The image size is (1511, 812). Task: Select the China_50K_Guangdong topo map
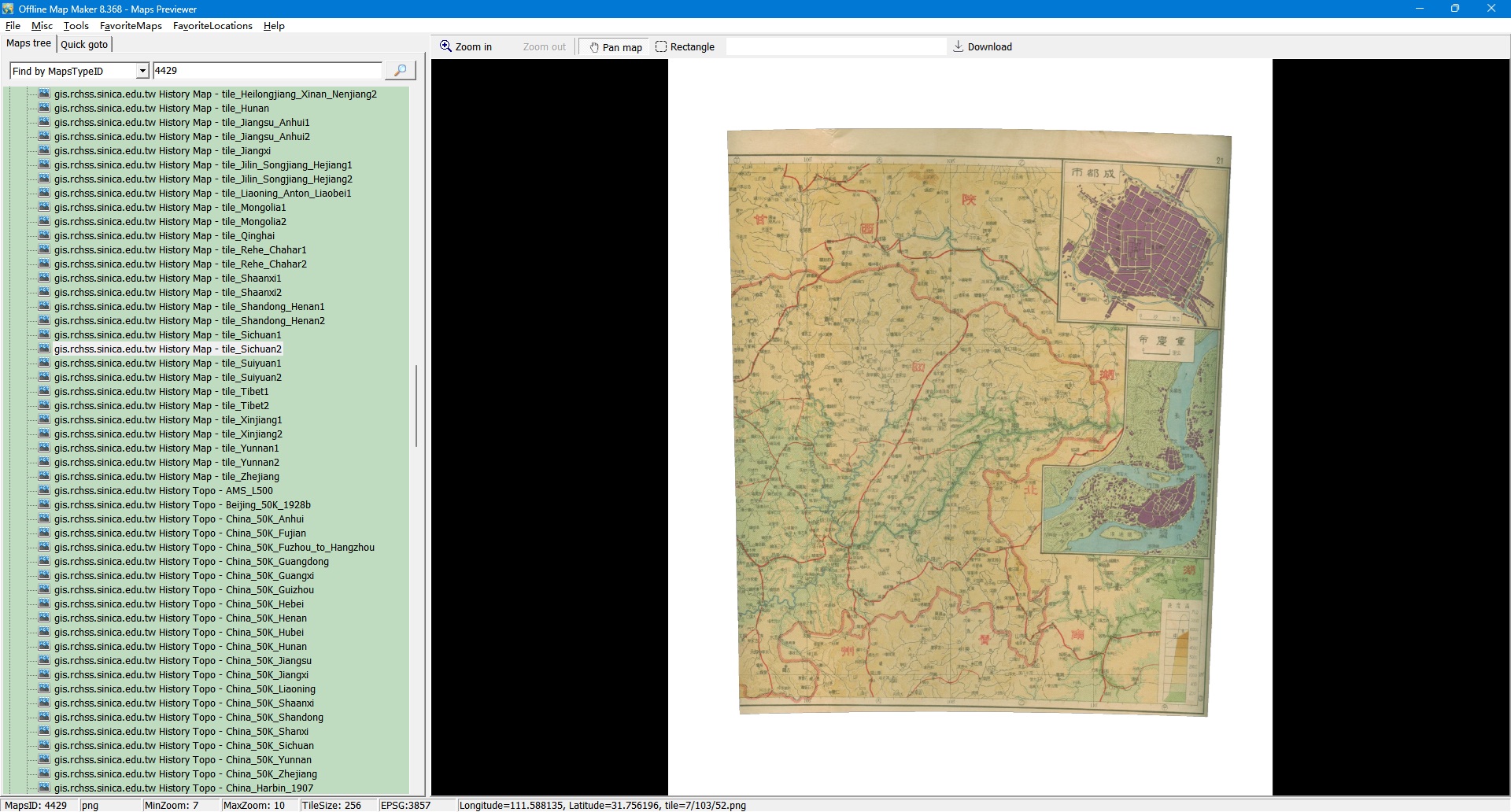coord(191,562)
